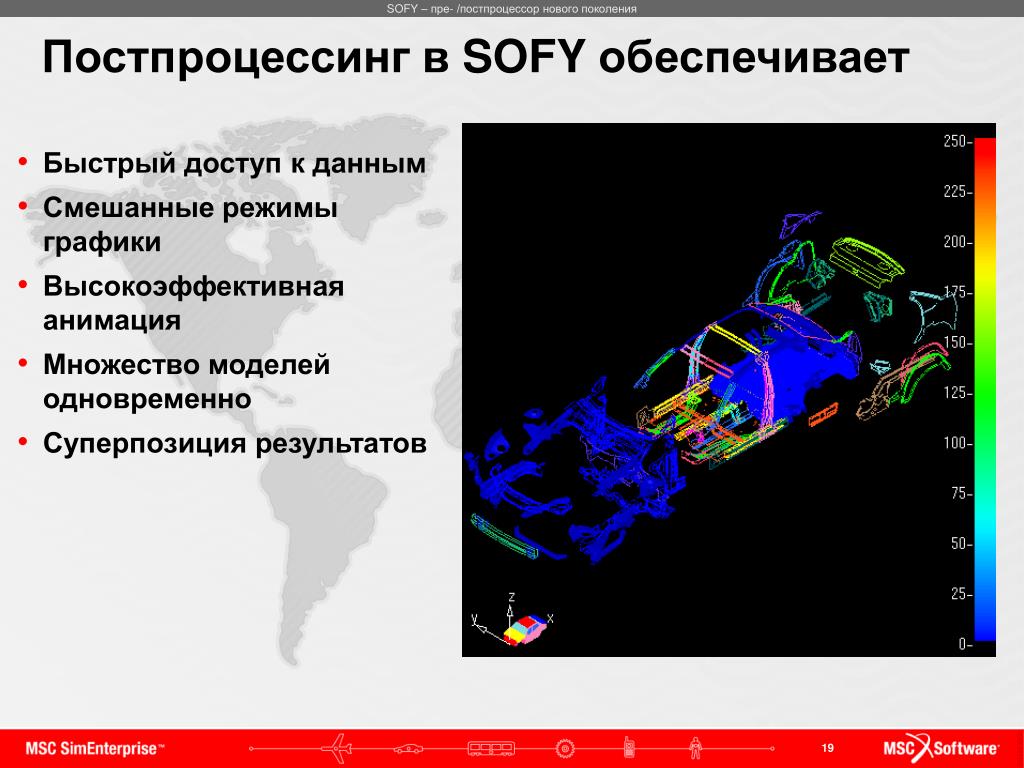Click the orange small bracket part
Image resolution: width=1024 pixels, height=768 pixels.
823,414
